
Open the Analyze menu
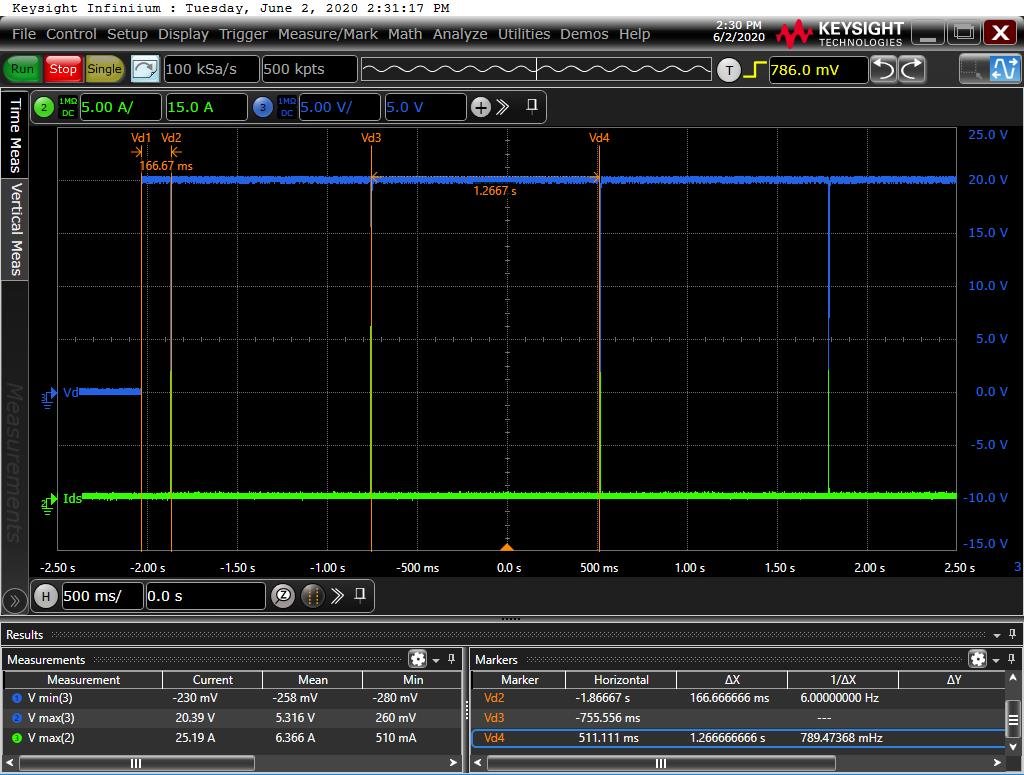[x=460, y=34]
